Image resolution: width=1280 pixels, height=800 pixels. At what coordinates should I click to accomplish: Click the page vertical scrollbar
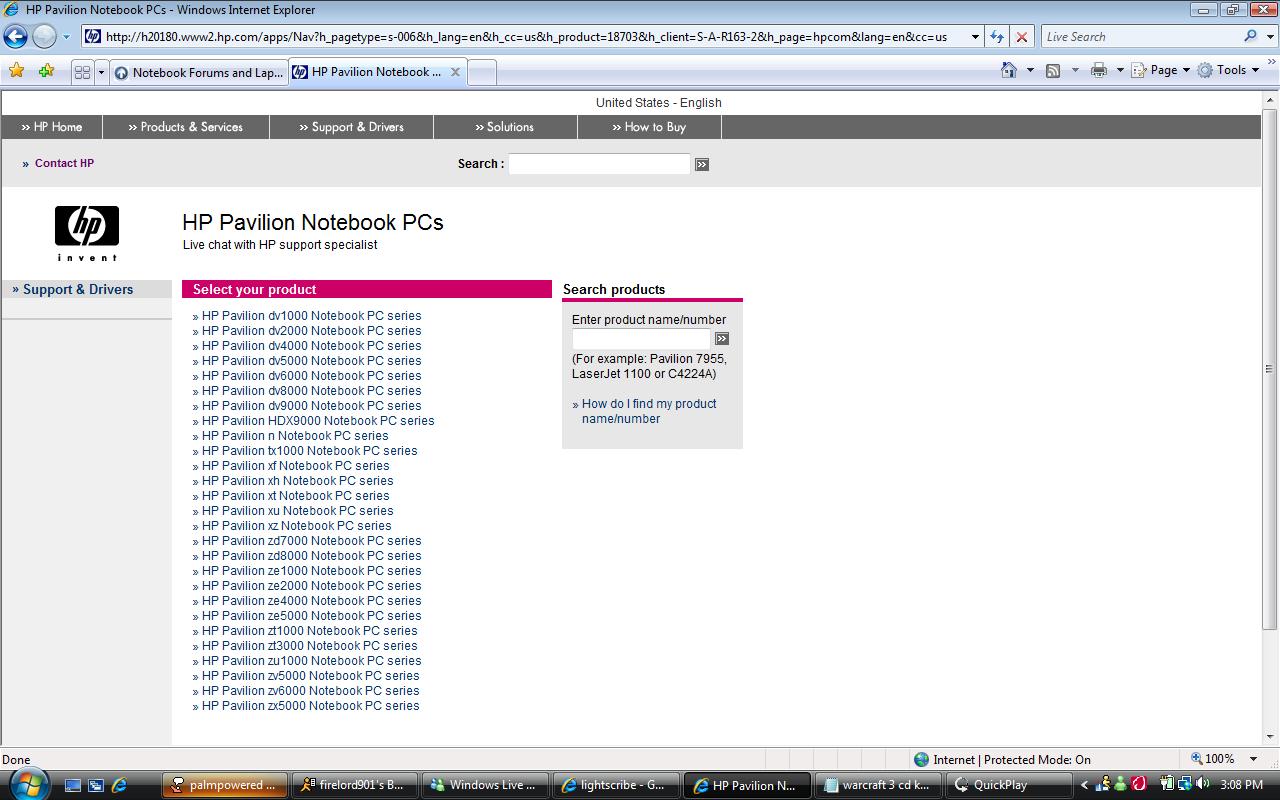[x=1270, y=368]
